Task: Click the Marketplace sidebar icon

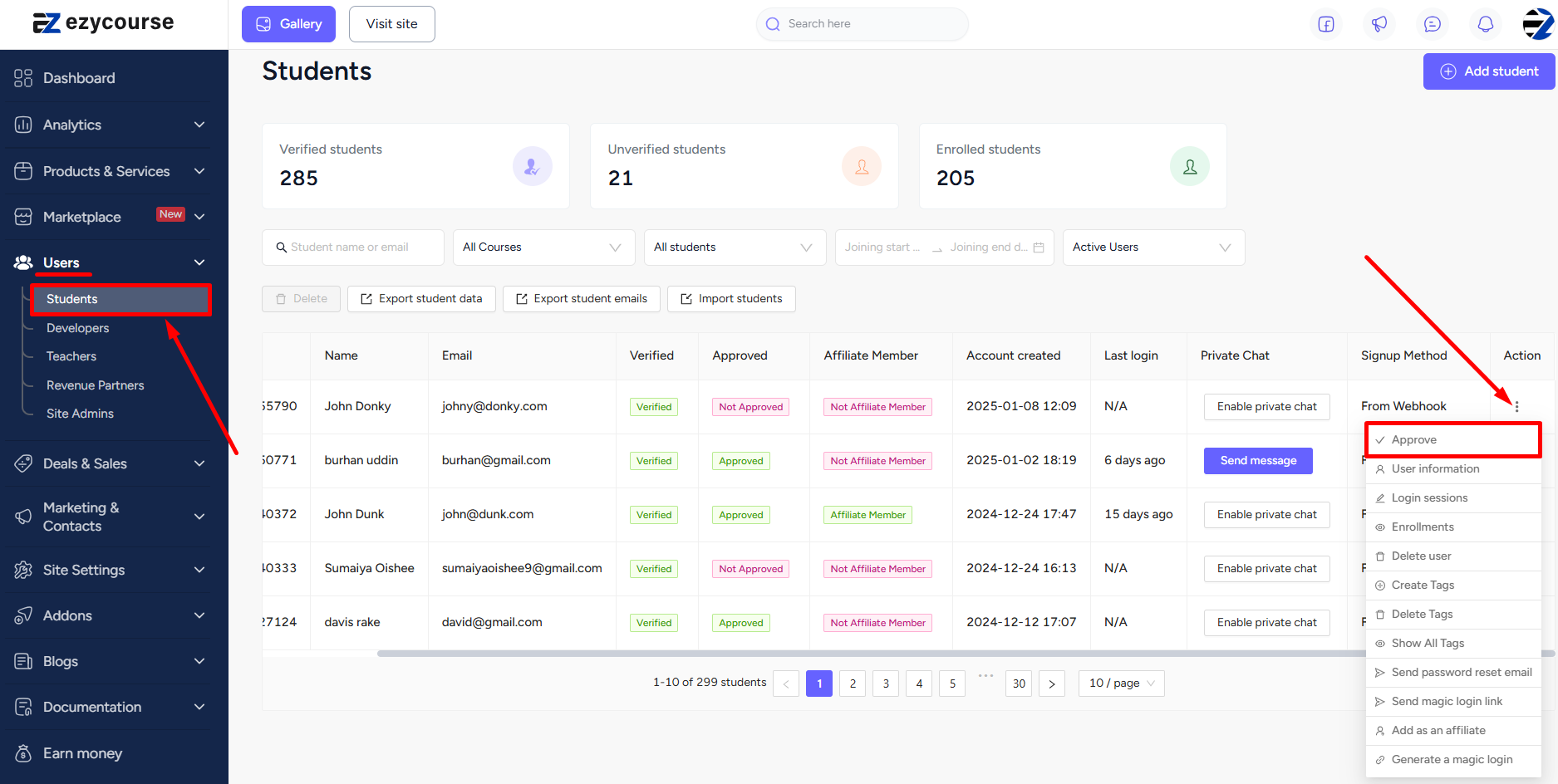Action: pyautogui.click(x=23, y=217)
